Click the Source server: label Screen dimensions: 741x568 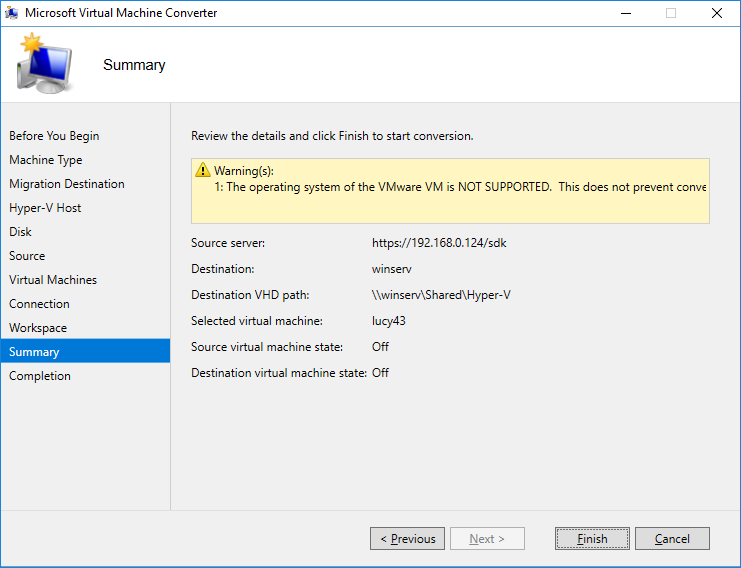228,243
